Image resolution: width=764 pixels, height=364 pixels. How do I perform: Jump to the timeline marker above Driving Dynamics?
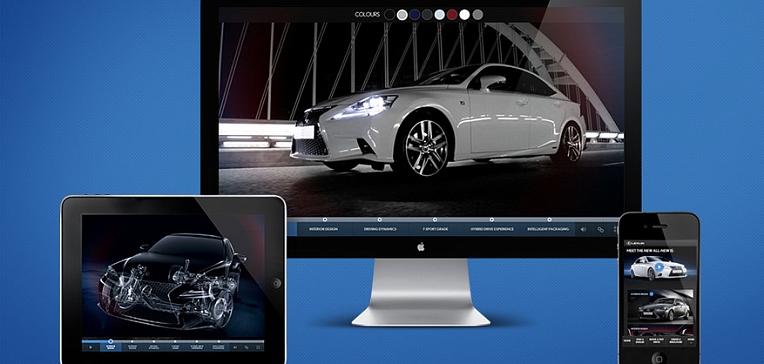tap(380, 220)
